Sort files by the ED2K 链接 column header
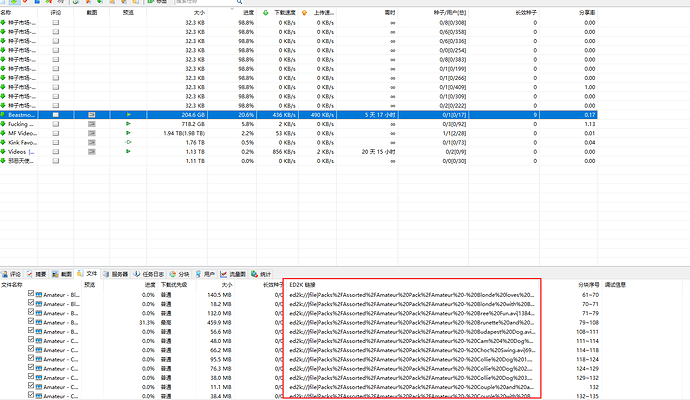The height and width of the screenshot is (400, 690). 302,285
